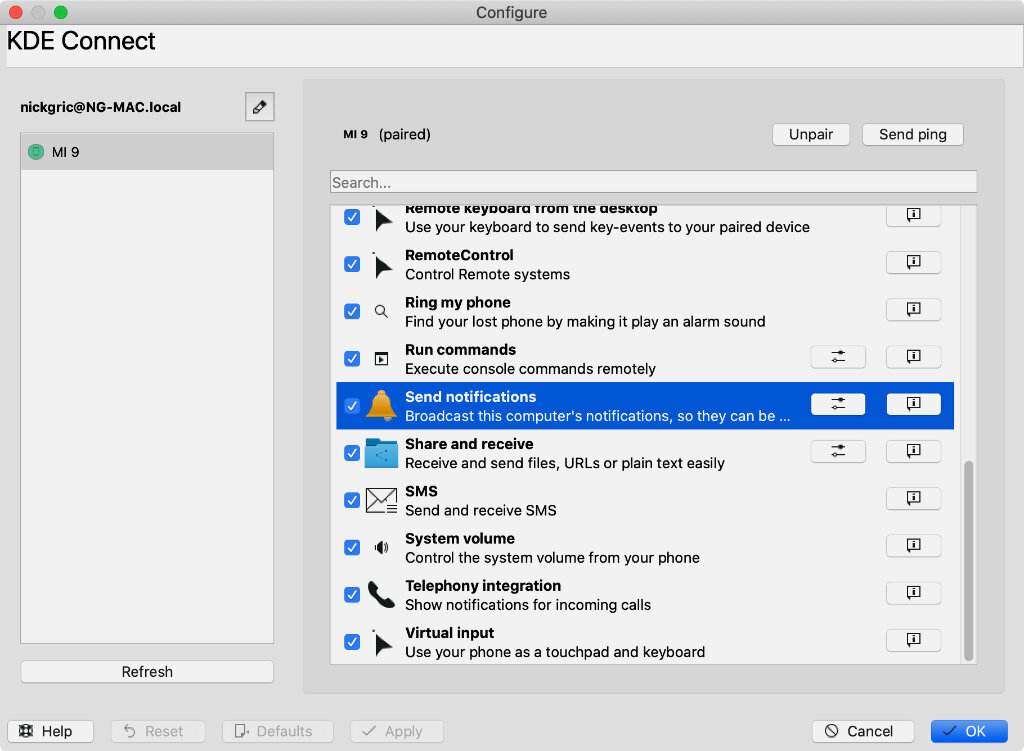Click the Run commands terminal icon
1024x751 pixels.
click(381, 359)
